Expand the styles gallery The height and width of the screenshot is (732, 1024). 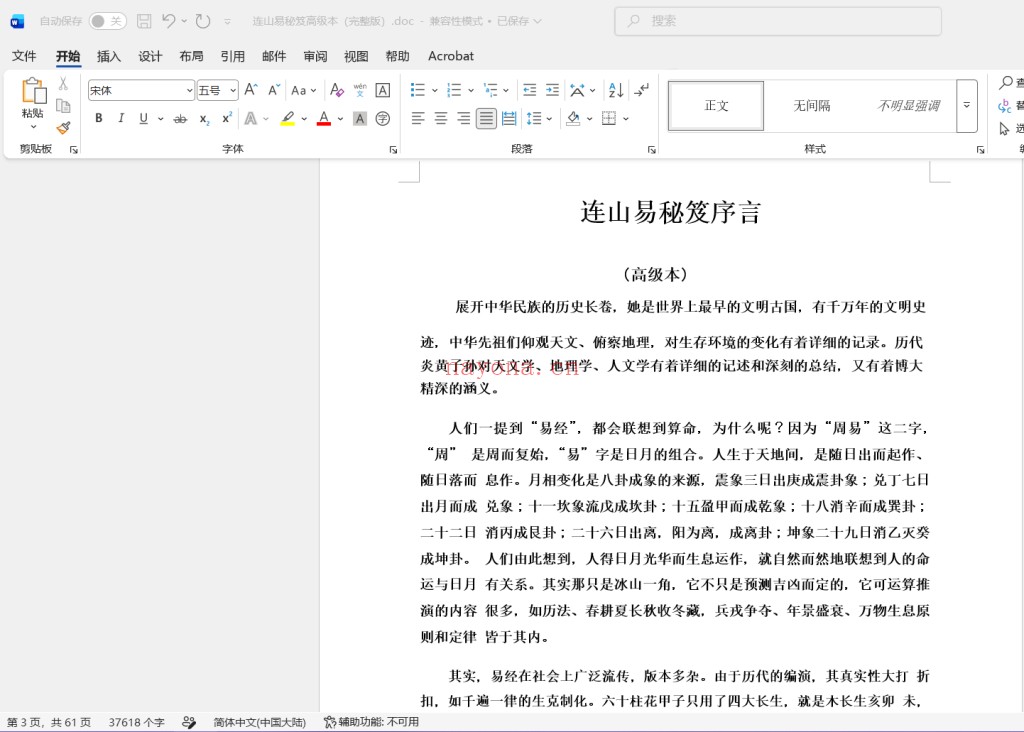(967, 106)
